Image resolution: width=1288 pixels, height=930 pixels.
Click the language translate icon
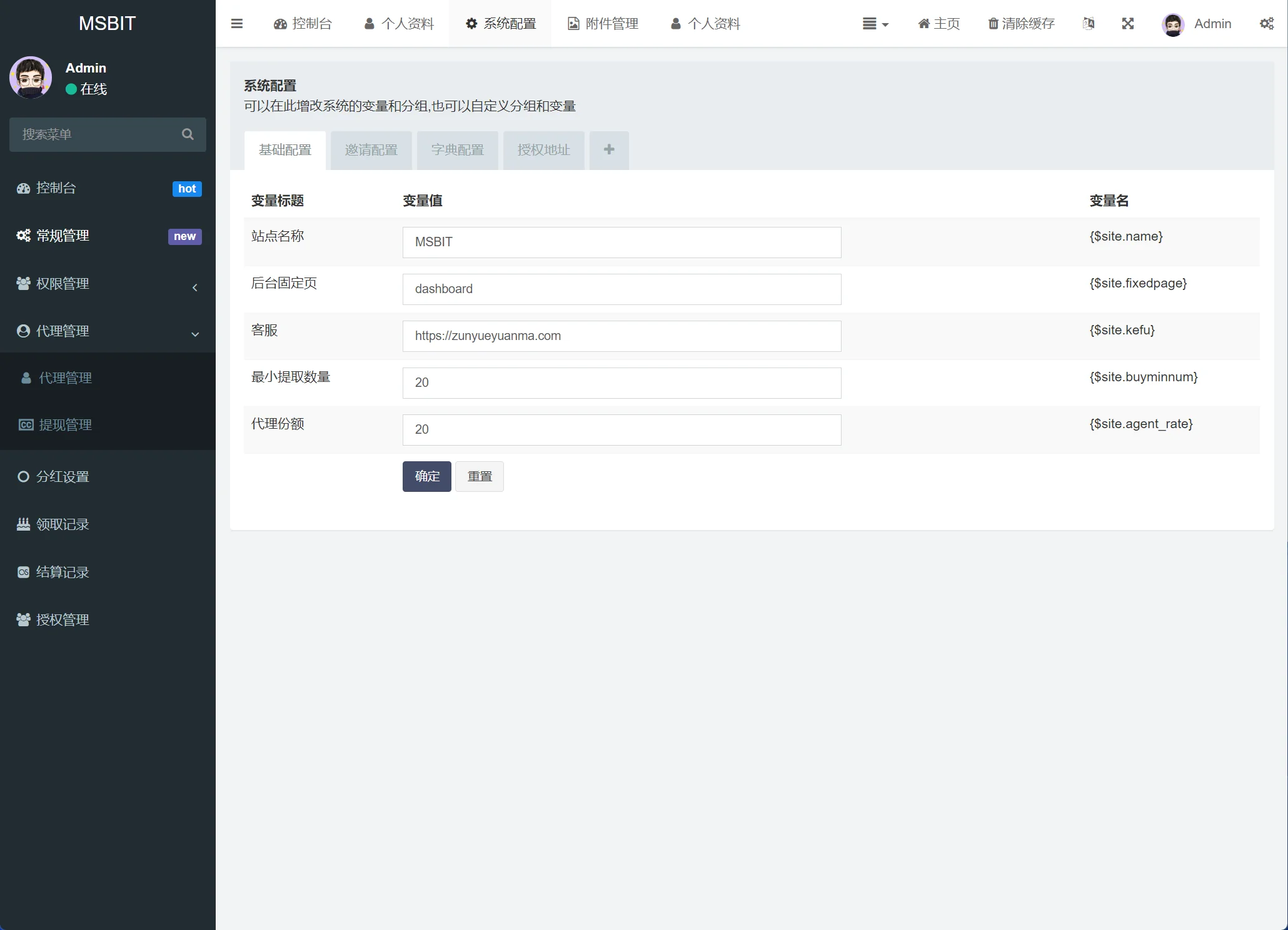point(1089,24)
